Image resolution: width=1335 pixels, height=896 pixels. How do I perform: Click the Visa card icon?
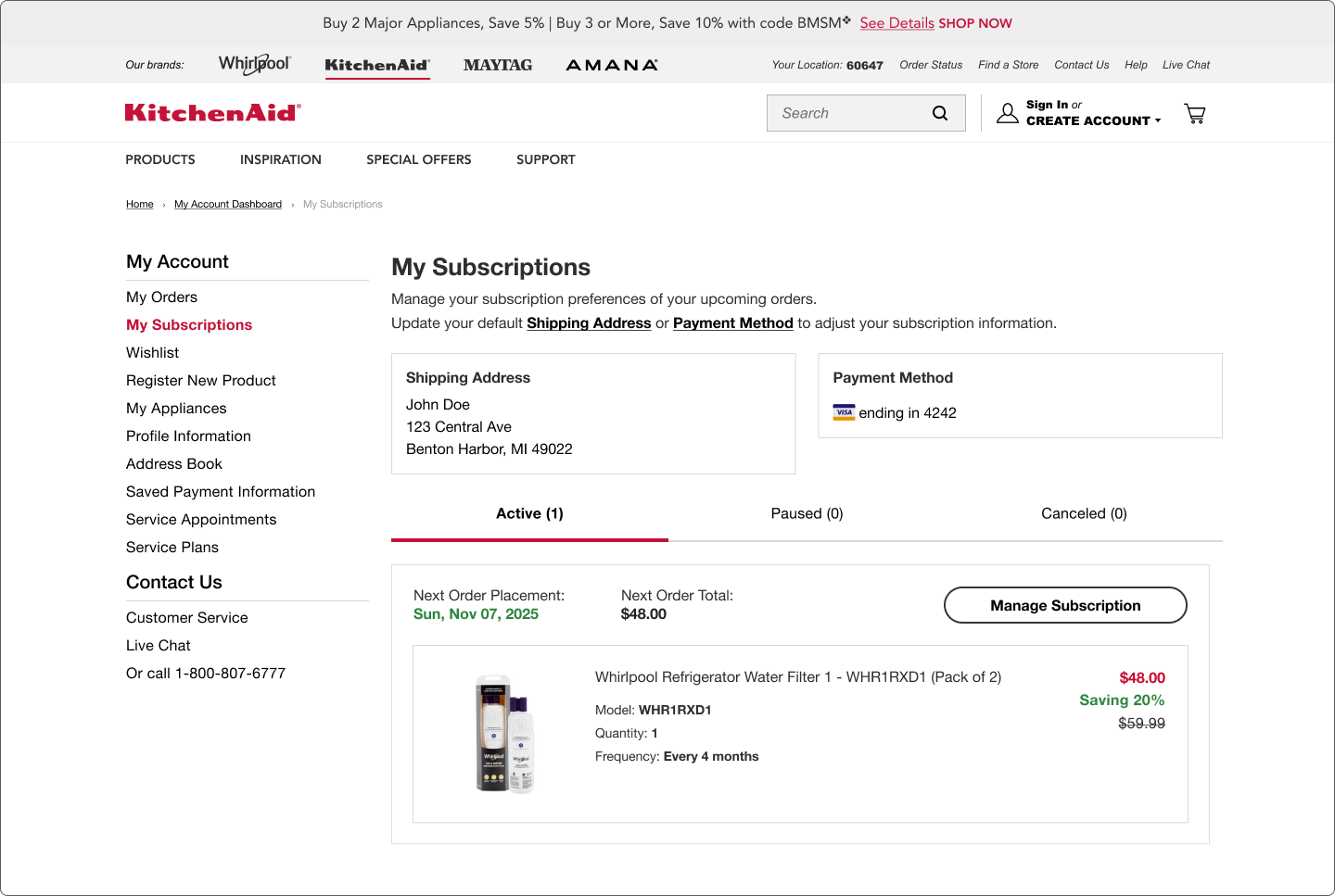844,412
